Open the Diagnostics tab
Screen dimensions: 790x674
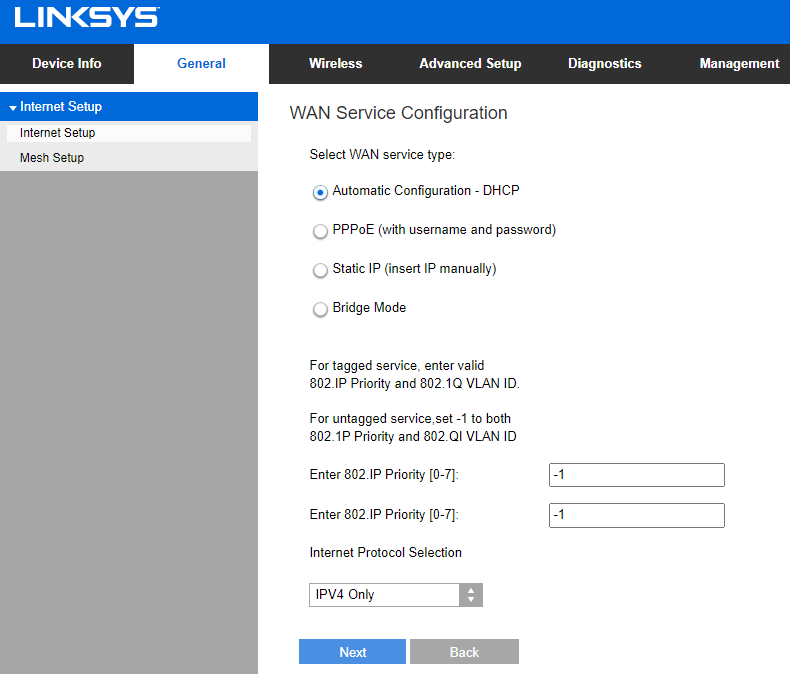point(605,63)
